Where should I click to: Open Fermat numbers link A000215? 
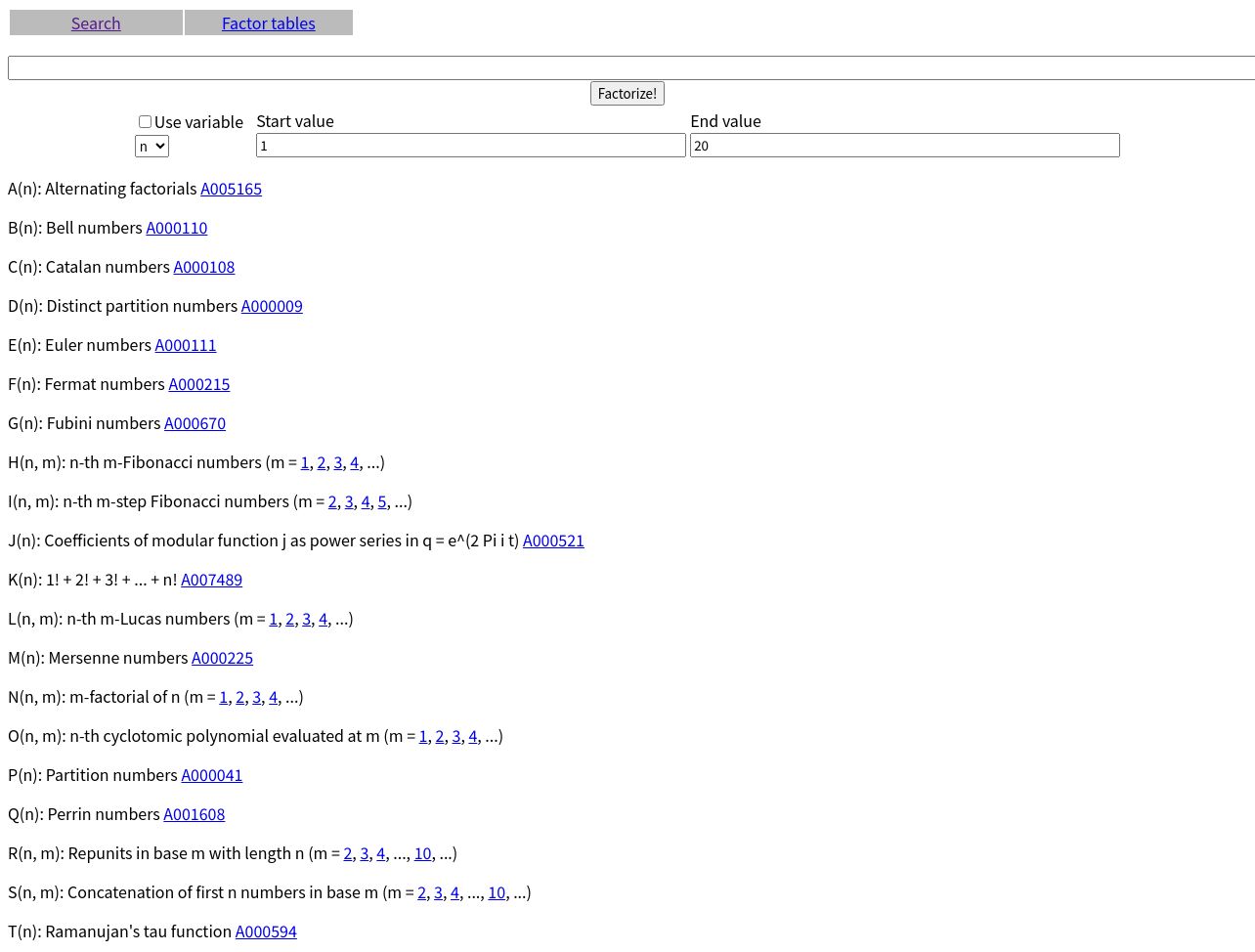(x=199, y=384)
